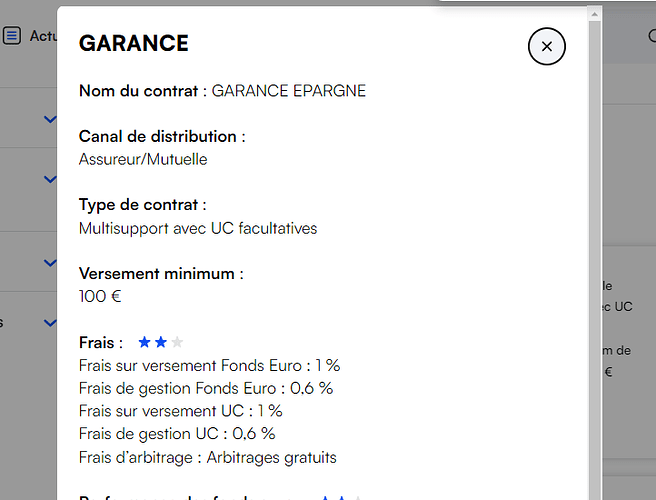Viewport: 656px width, 500px height.
Task: Close the GARANCE contract details dialog
Action: 546,46
